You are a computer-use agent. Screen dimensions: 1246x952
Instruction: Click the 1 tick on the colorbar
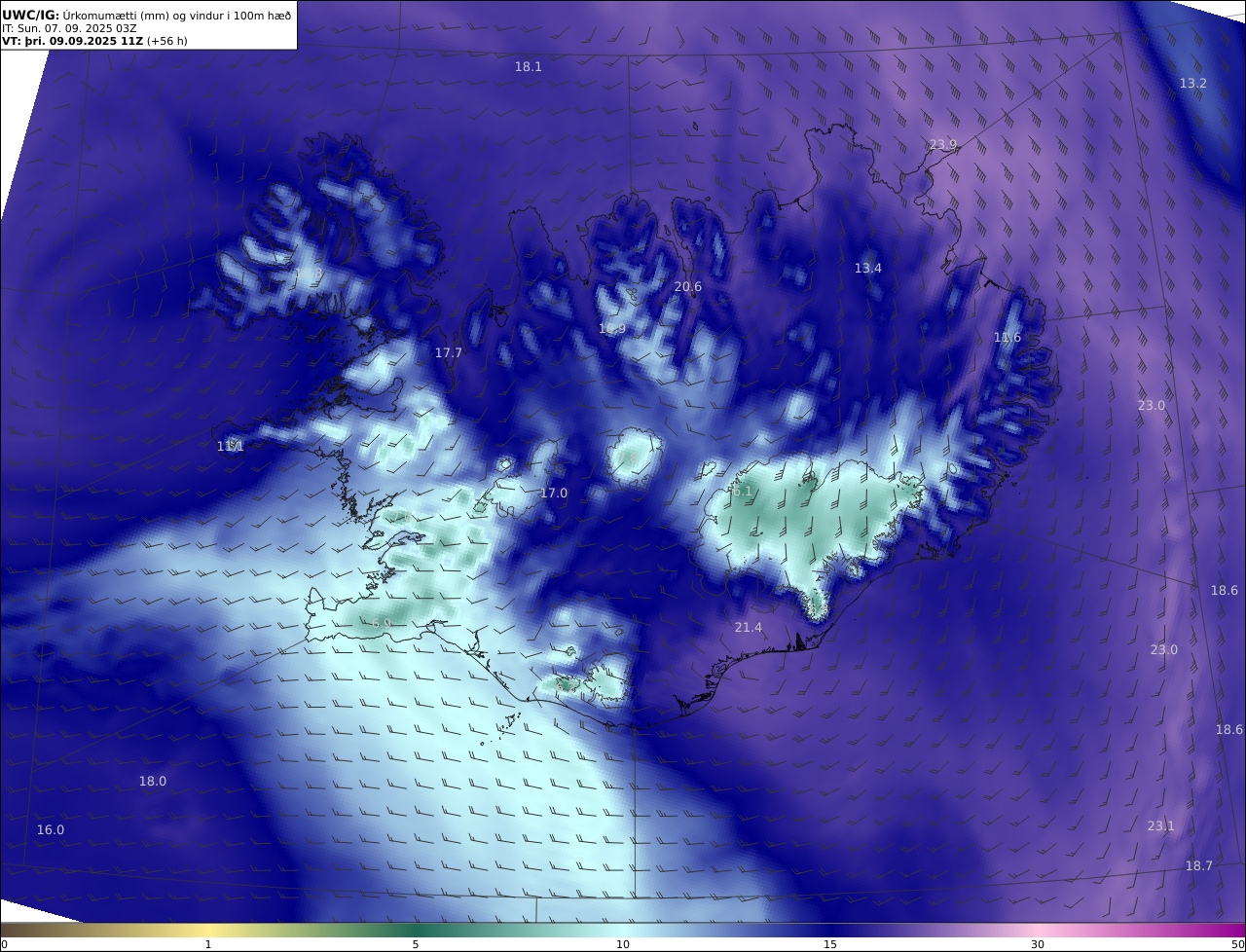pos(208,944)
